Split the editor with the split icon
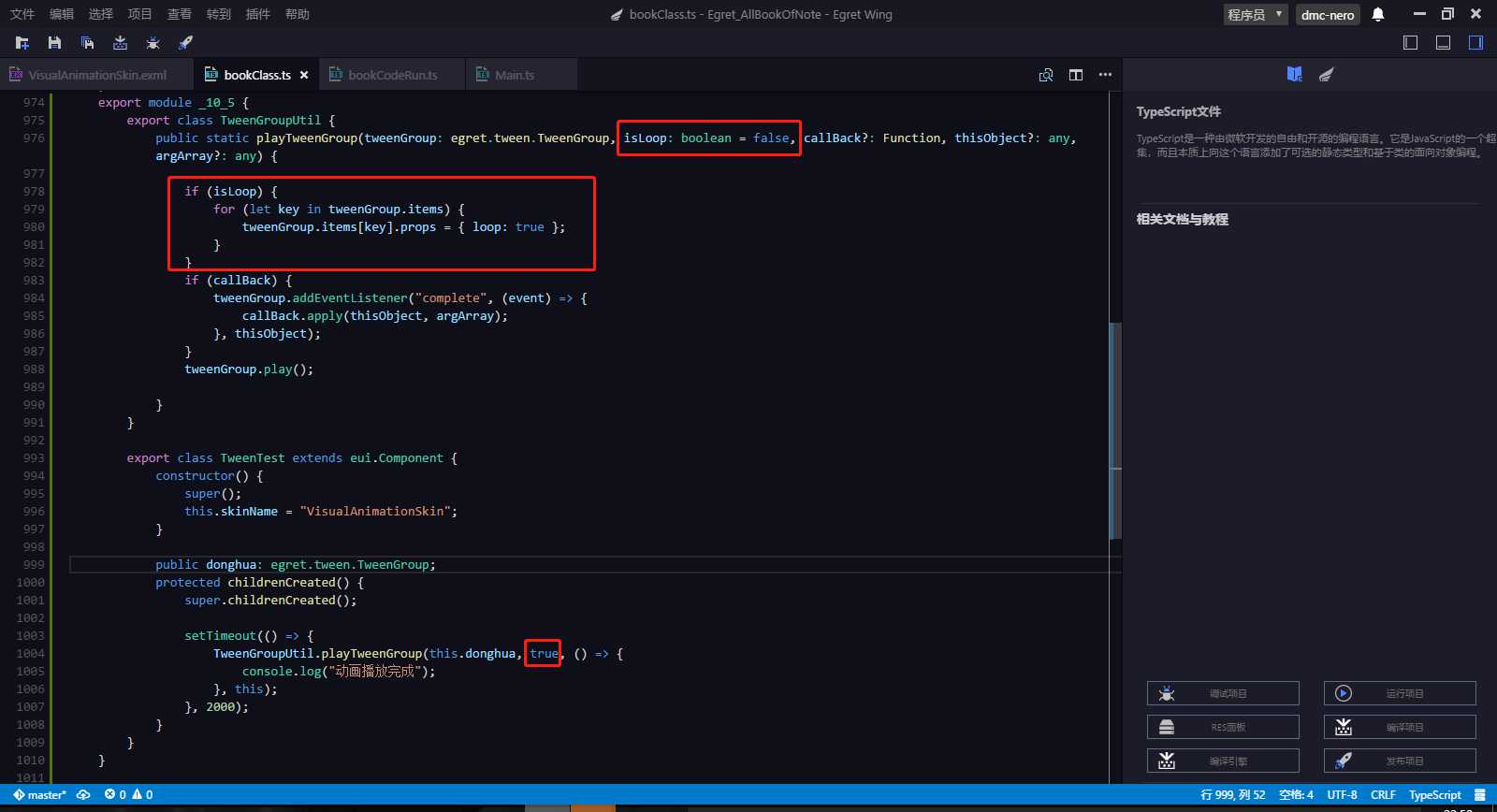This screenshot has width=1497, height=812. pos(1076,75)
